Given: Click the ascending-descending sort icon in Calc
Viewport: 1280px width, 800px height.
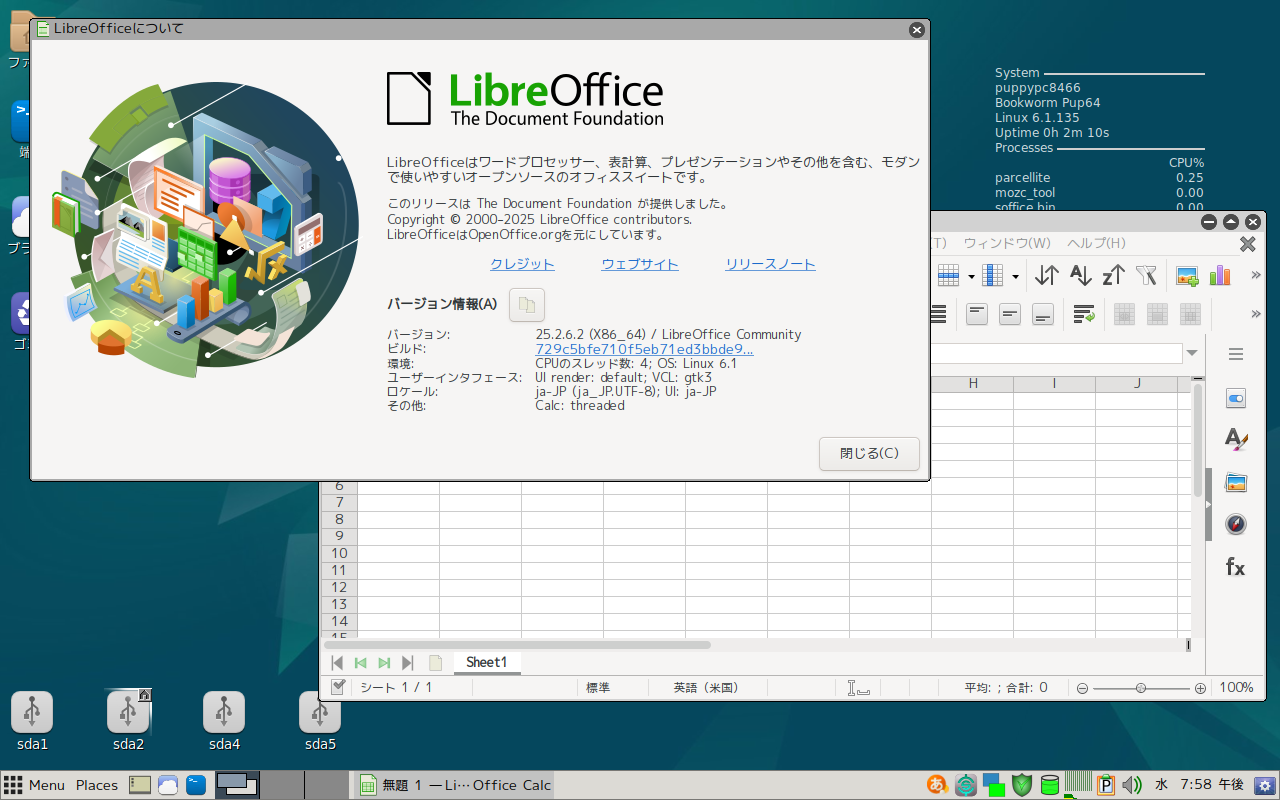Looking at the screenshot, I should pos(1047,275).
